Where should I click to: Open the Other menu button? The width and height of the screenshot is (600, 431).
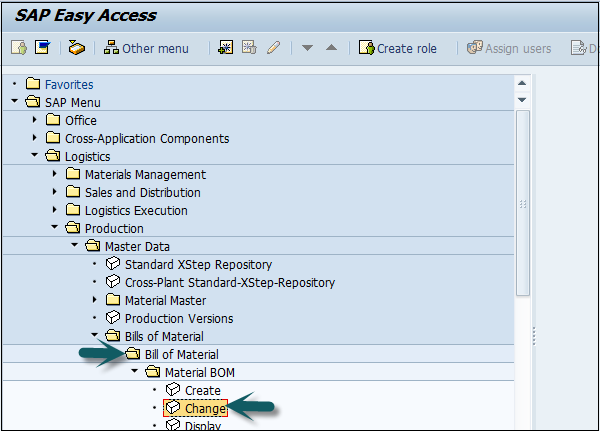pyautogui.click(x=146, y=48)
